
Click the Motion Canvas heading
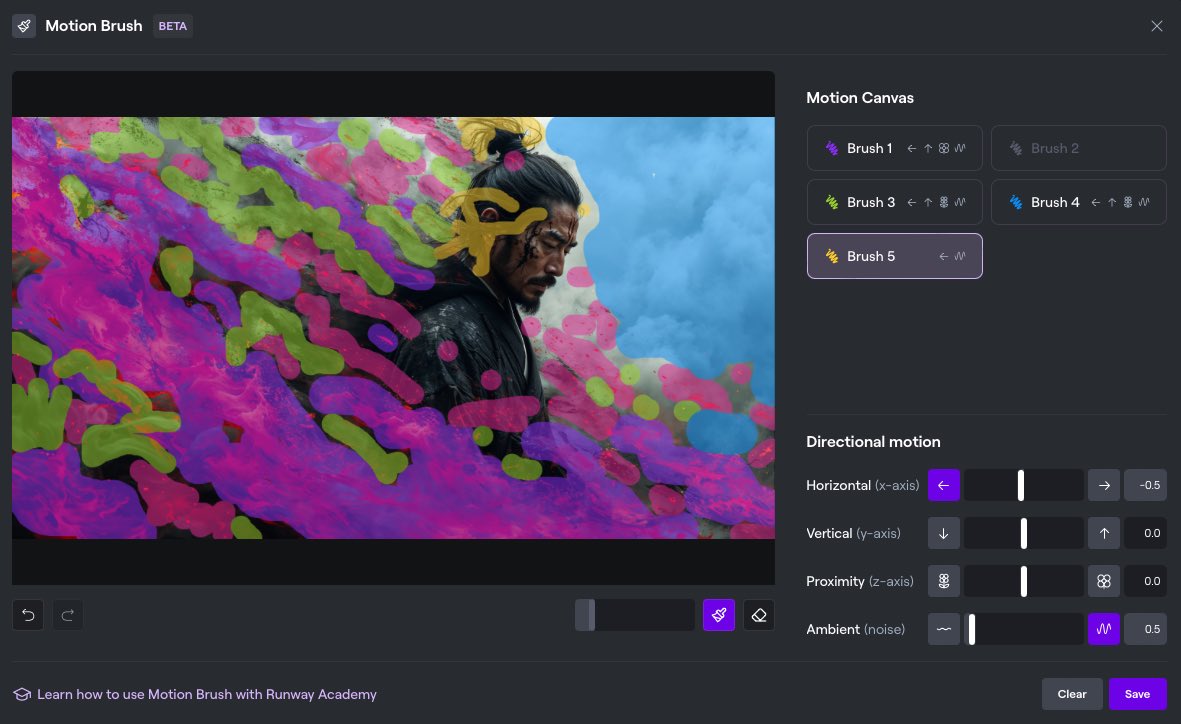point(859,98)
